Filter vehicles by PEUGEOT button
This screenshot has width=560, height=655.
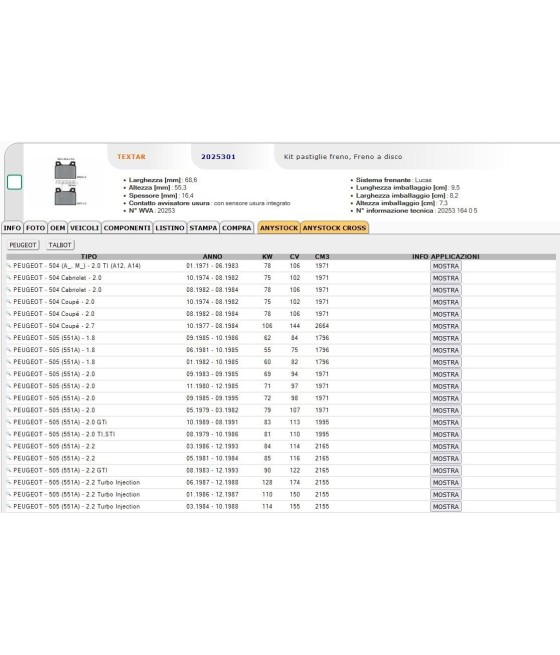pyautogui.click(x=23, y=245)
